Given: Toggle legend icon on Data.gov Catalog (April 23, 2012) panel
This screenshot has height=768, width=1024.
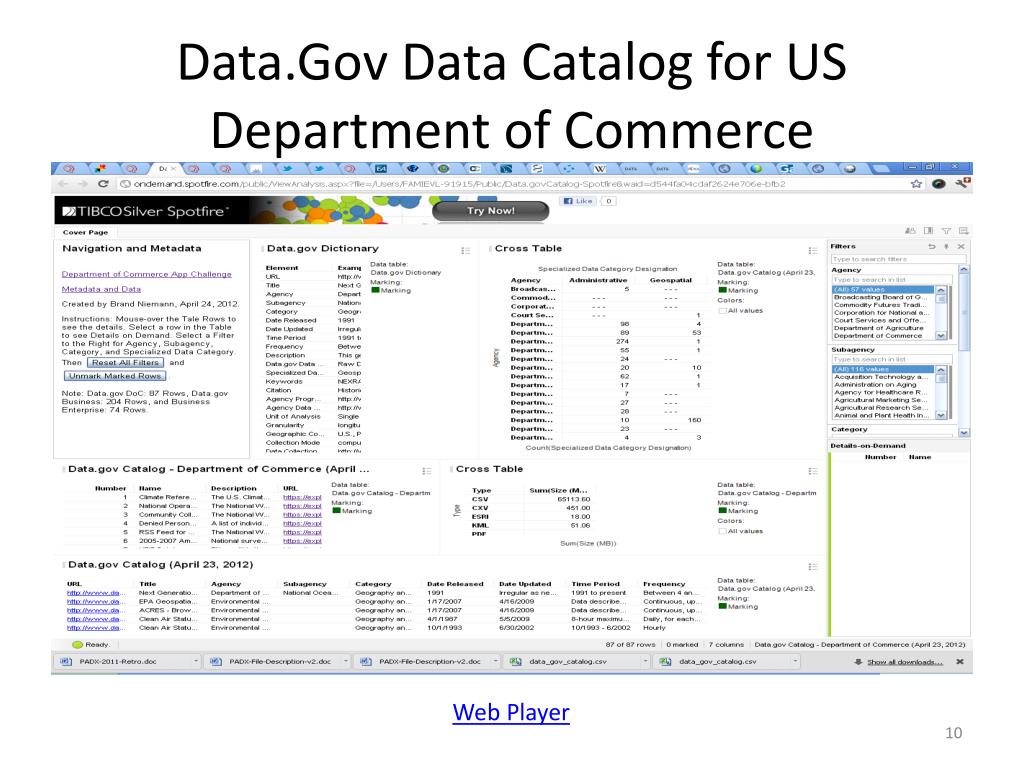Looking at the screenshot, I should point(812,566).
